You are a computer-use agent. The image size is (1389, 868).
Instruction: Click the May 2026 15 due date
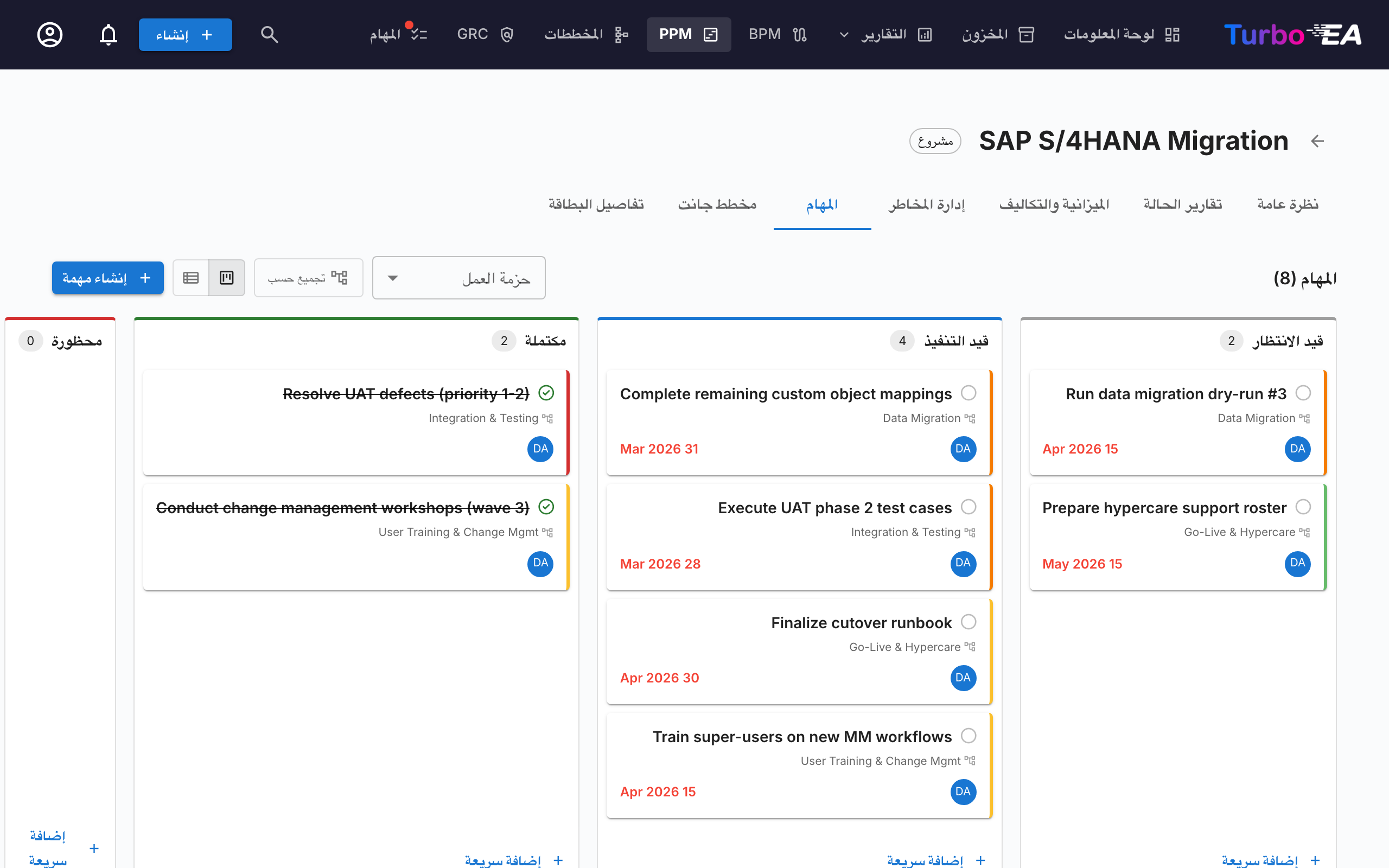[1082, 564]
